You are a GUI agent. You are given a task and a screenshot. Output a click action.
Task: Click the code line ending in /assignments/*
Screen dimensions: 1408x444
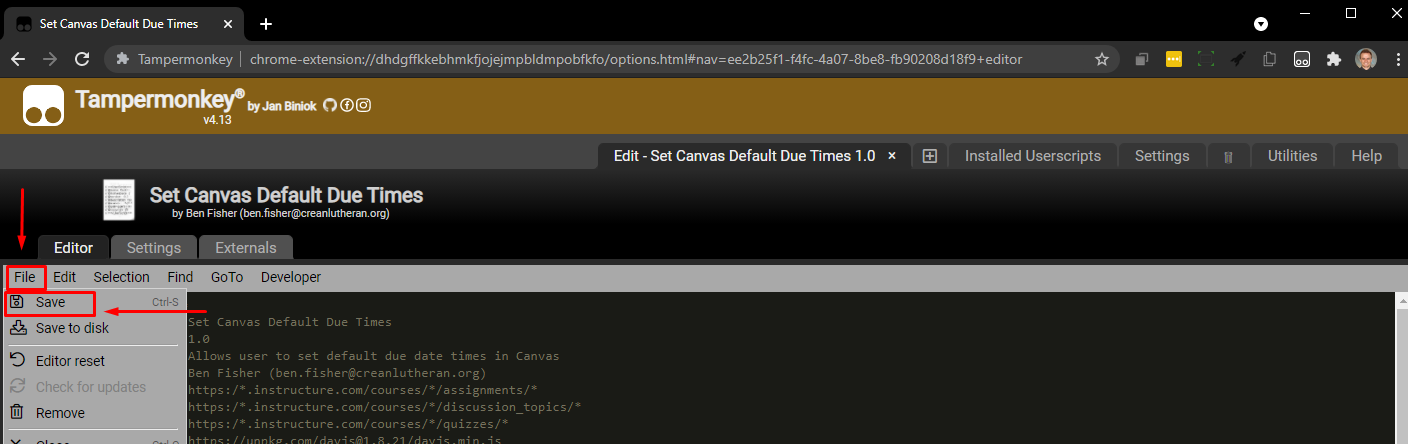363,390
